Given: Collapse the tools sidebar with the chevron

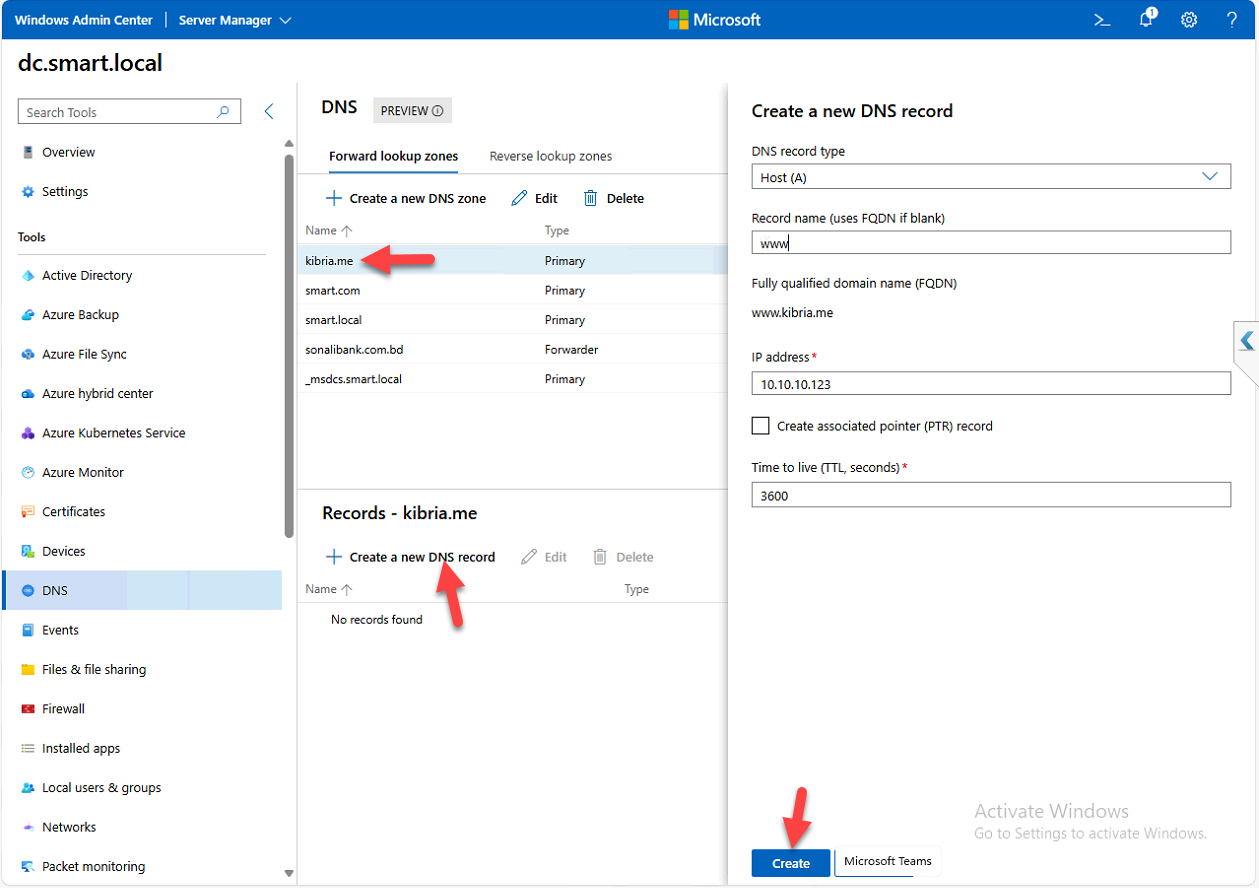Looking at the screenshot, I should pyautogui.click(x=268, y=112).
